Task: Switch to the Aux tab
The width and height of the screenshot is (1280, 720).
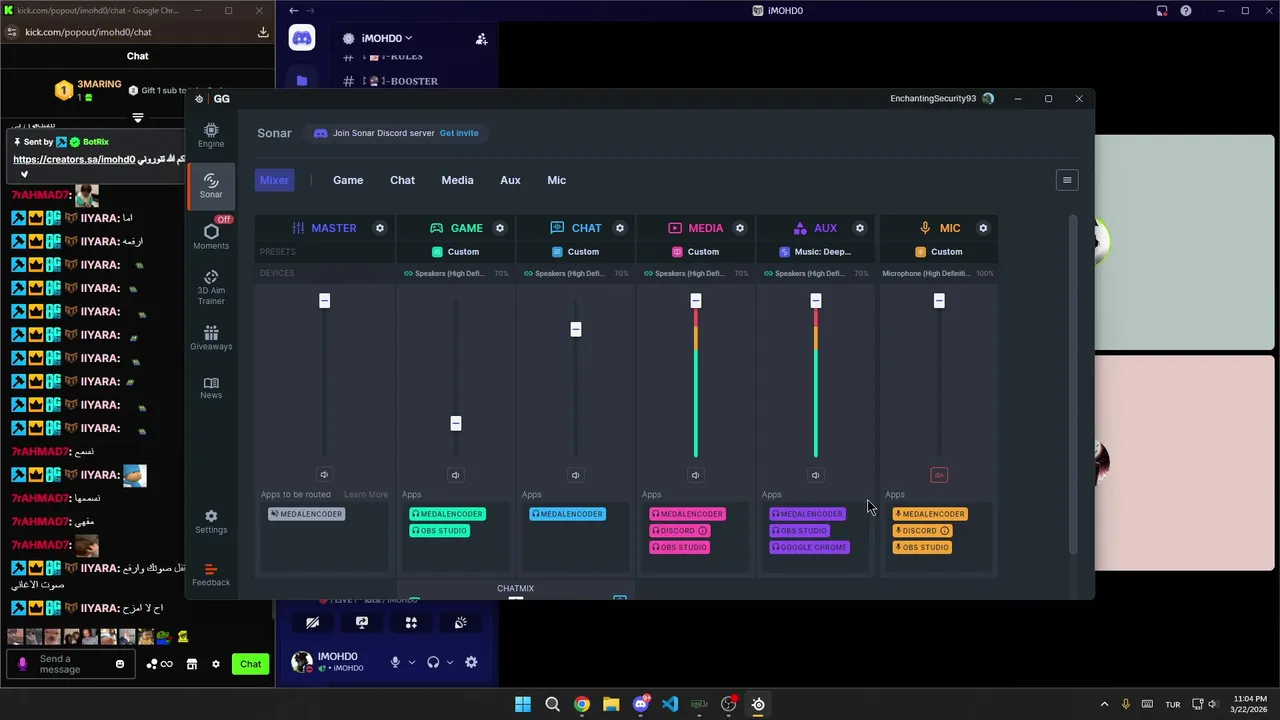Action: click(510, 180)
